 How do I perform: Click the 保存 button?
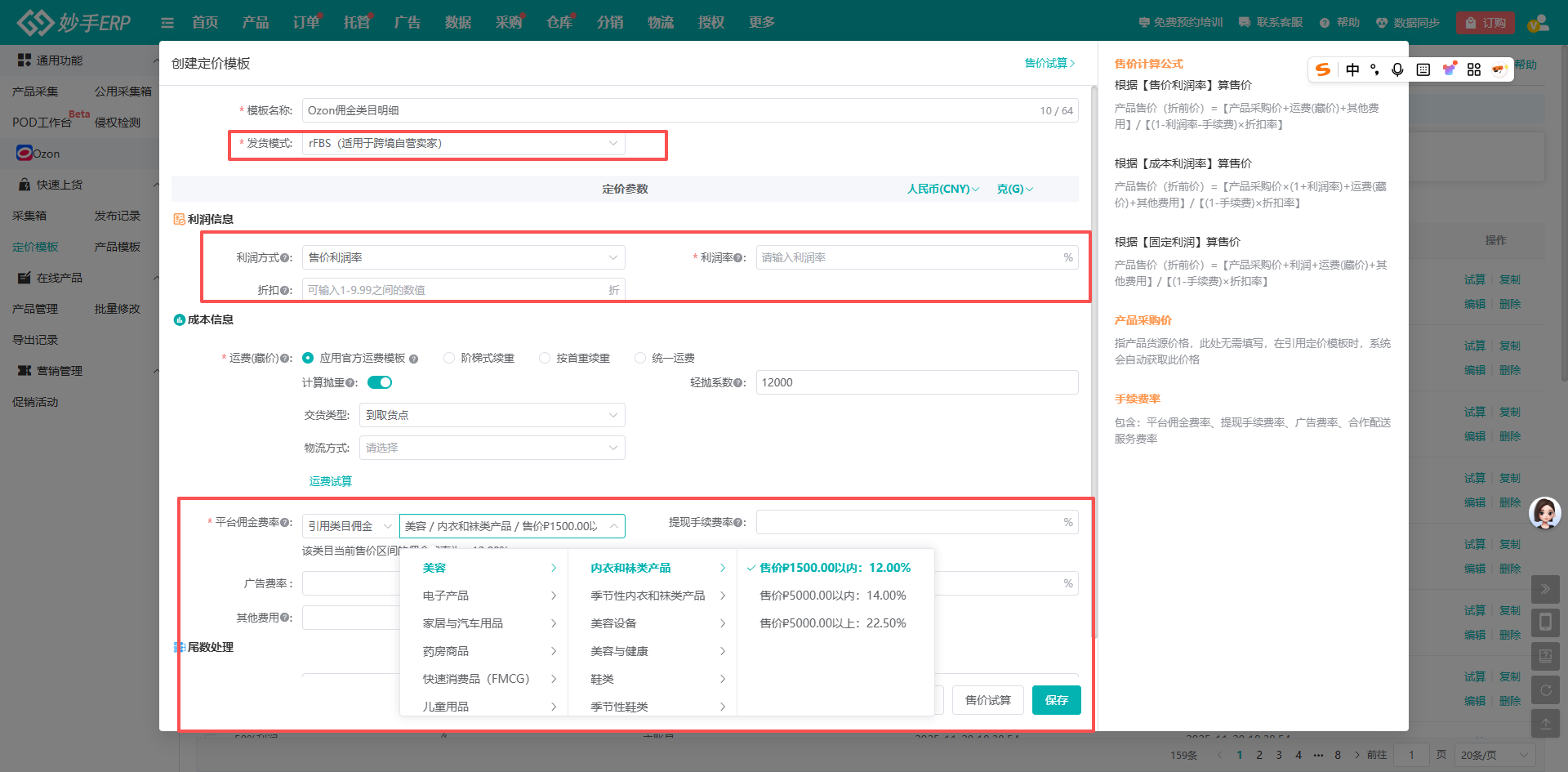pyautogui.click(x=1056, y=700)
